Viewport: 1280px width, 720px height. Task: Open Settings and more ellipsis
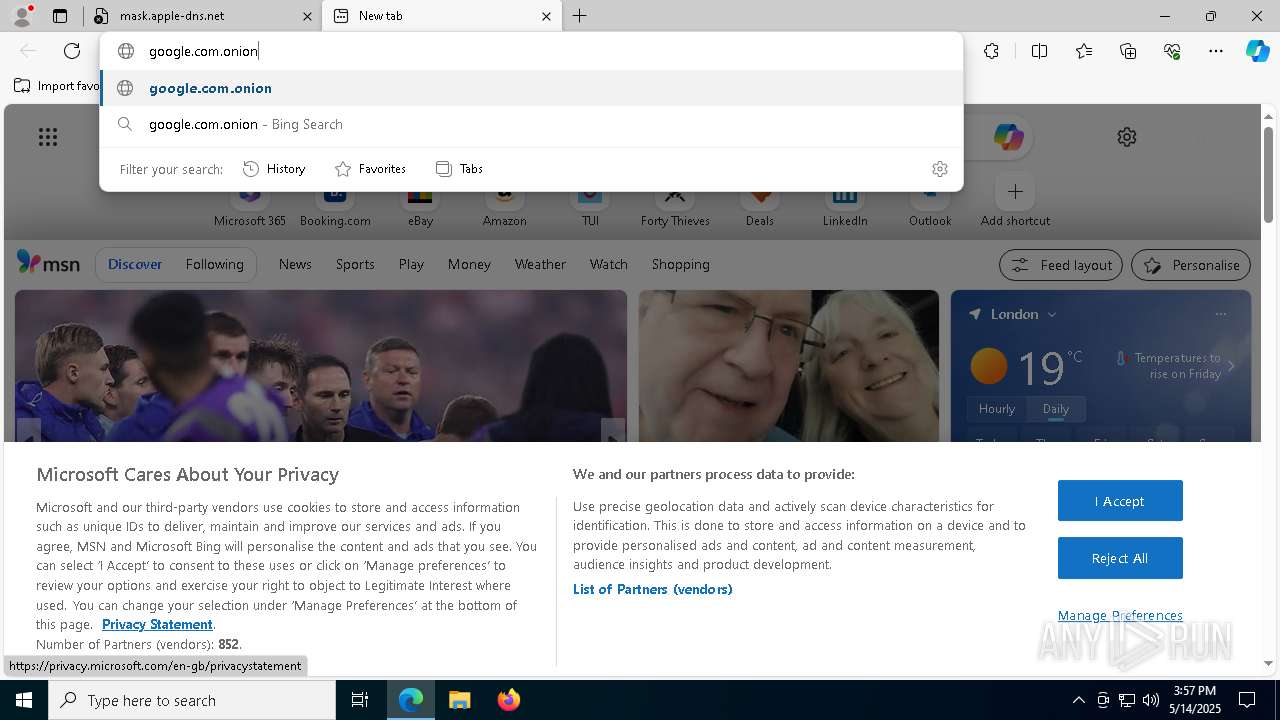click(1216, 51)
